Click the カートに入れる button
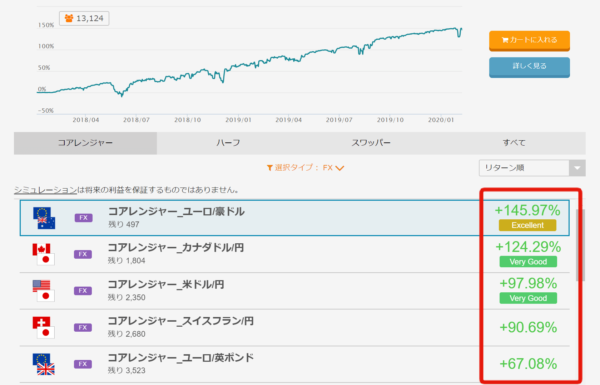Viewport: 600px width, 385px height. pos(529,41)
